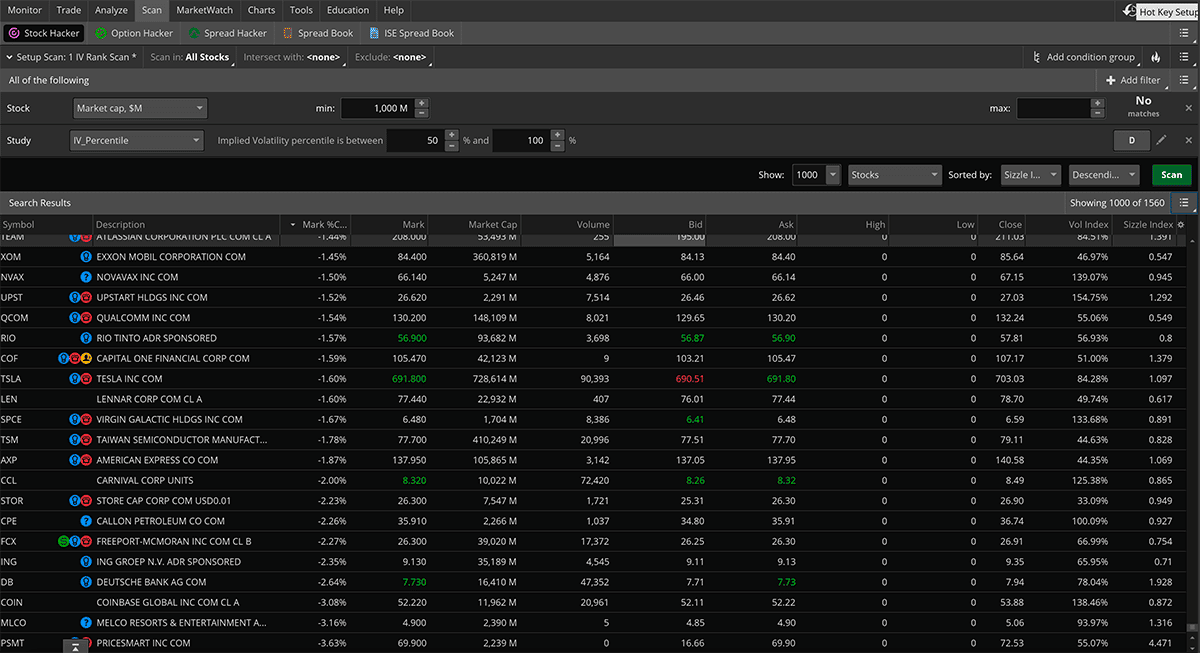Viewport: 1200px width, 653px height.
Task: Click the yellow icon in COF row
Action: (86, 358)
